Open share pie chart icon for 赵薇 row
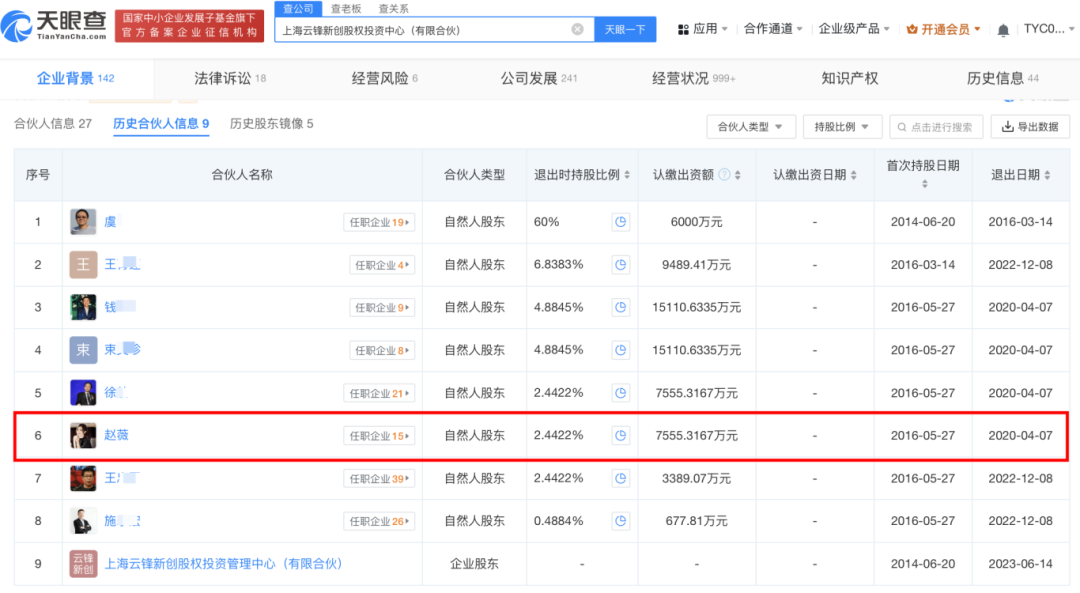 [621, 435]
